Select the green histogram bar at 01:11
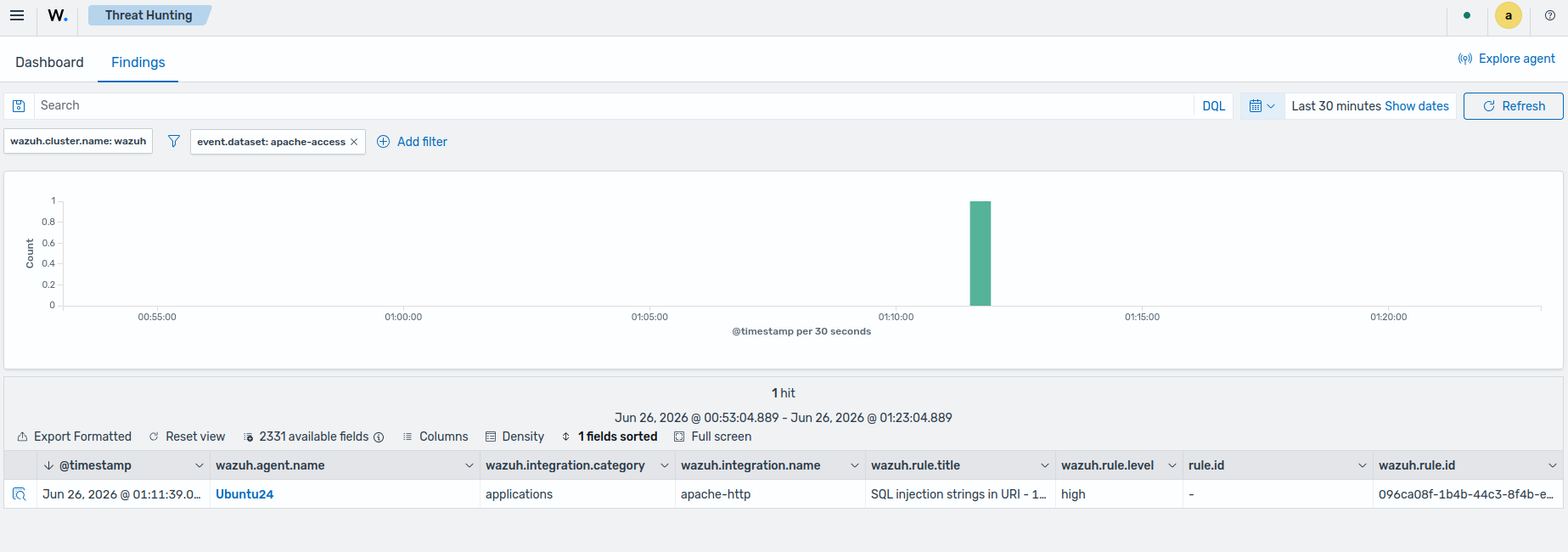The image size is (1568, 552). coord(981,253)
